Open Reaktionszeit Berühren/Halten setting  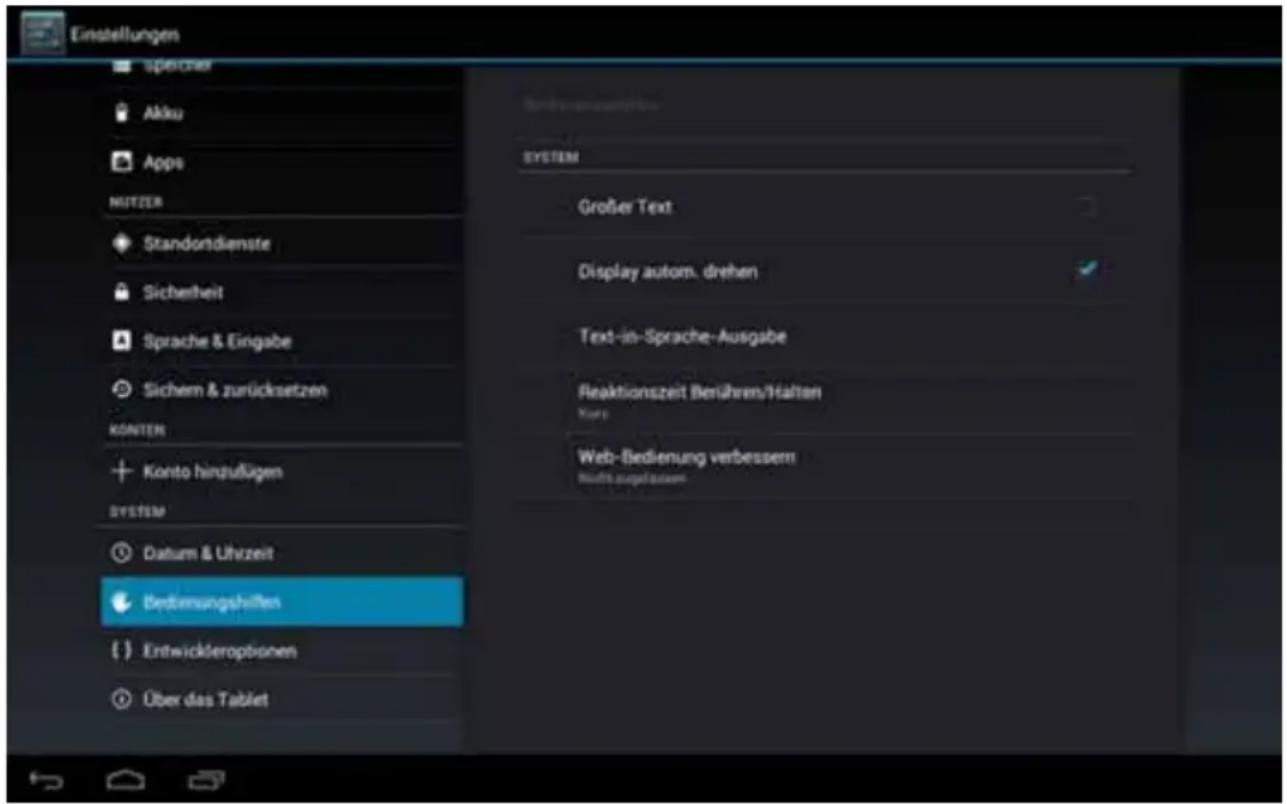[825, 401]
